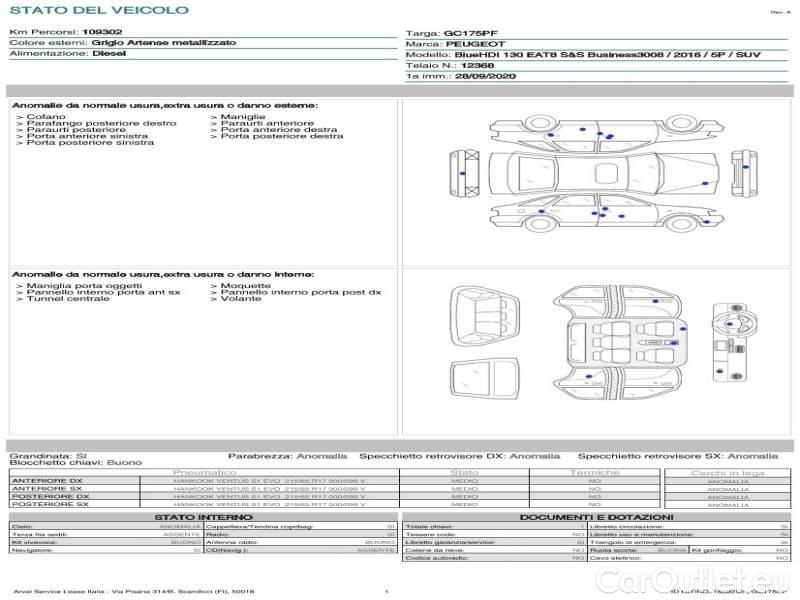Image resolution: width=800 pixels, height=600 pixels.
Task: Click Arval Service Lease Italia footer address
Action: pos(134,592)
